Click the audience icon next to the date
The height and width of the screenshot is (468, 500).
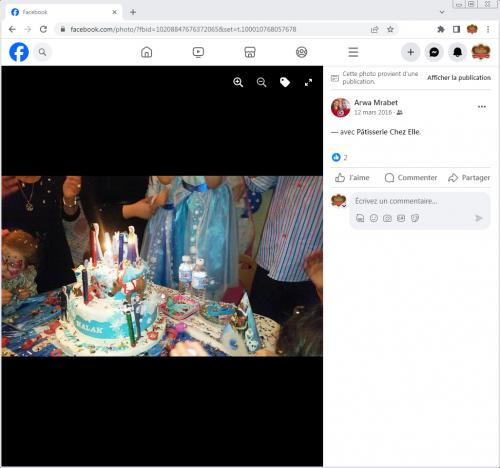(399, 113)
